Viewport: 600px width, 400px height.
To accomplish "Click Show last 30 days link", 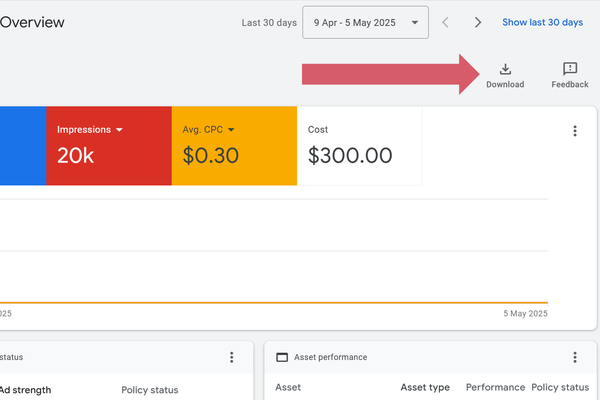I will (x=543, y=22).
